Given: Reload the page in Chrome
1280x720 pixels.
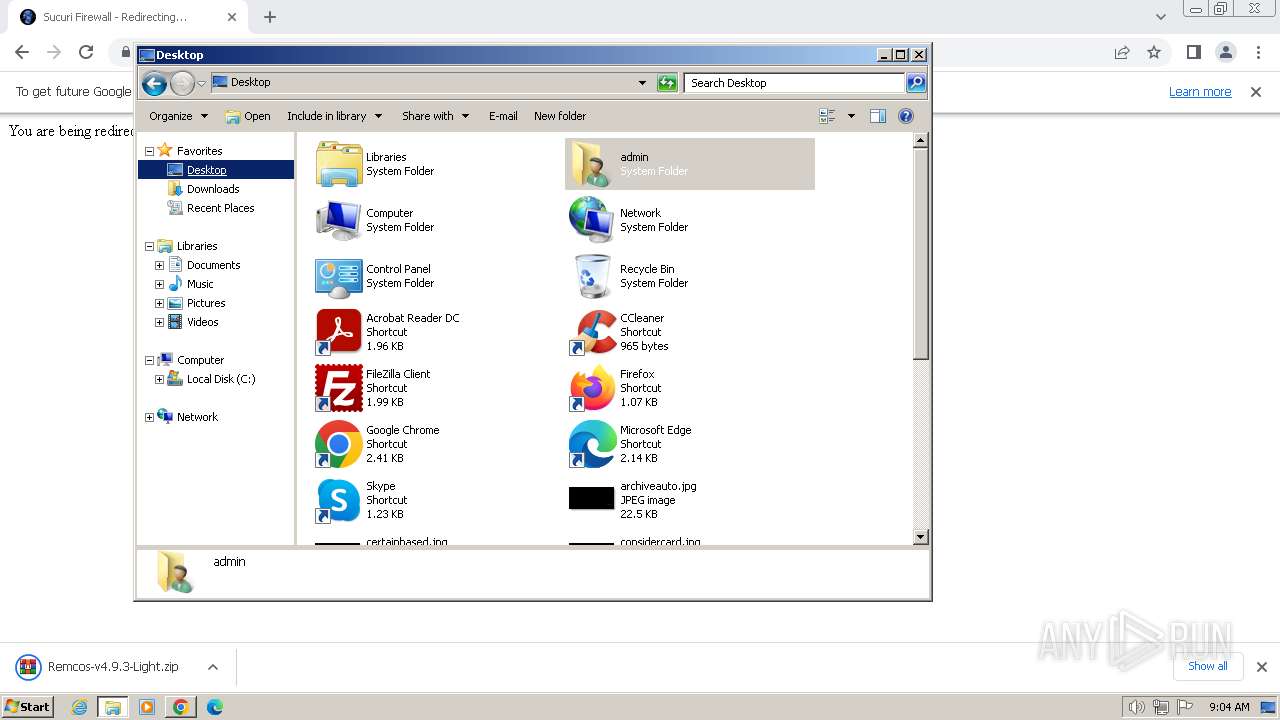Looking at the screenshot, I should [x=86, y=53].
